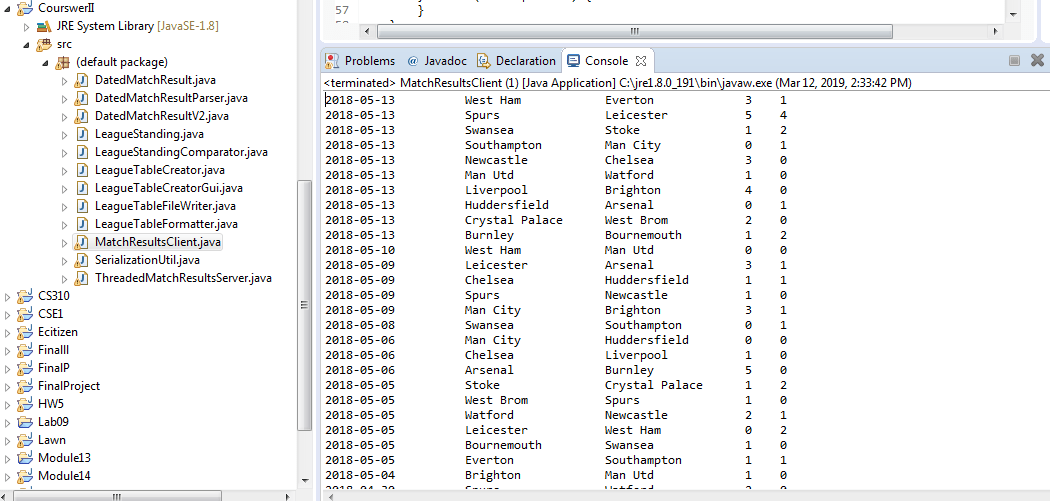The image size is (1050, 501).
Task: Click the CourswerII project icon
Action: pos(25,9)
